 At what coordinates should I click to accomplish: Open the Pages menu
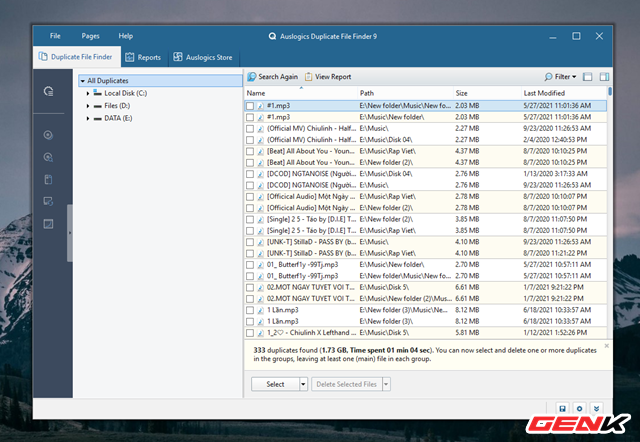(90, 36)
